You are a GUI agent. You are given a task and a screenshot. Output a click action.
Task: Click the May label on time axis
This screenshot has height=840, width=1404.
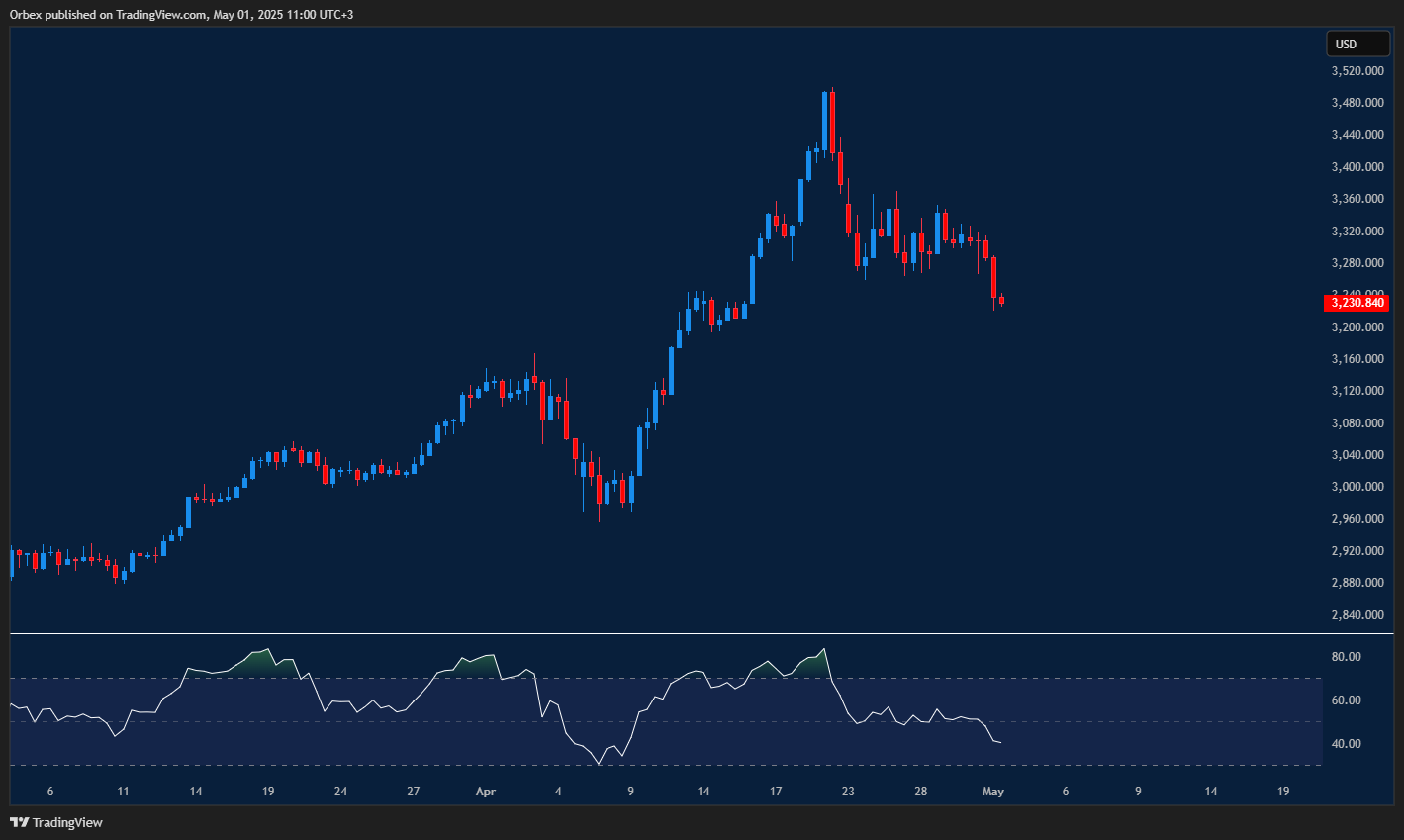tap(993, 792)
